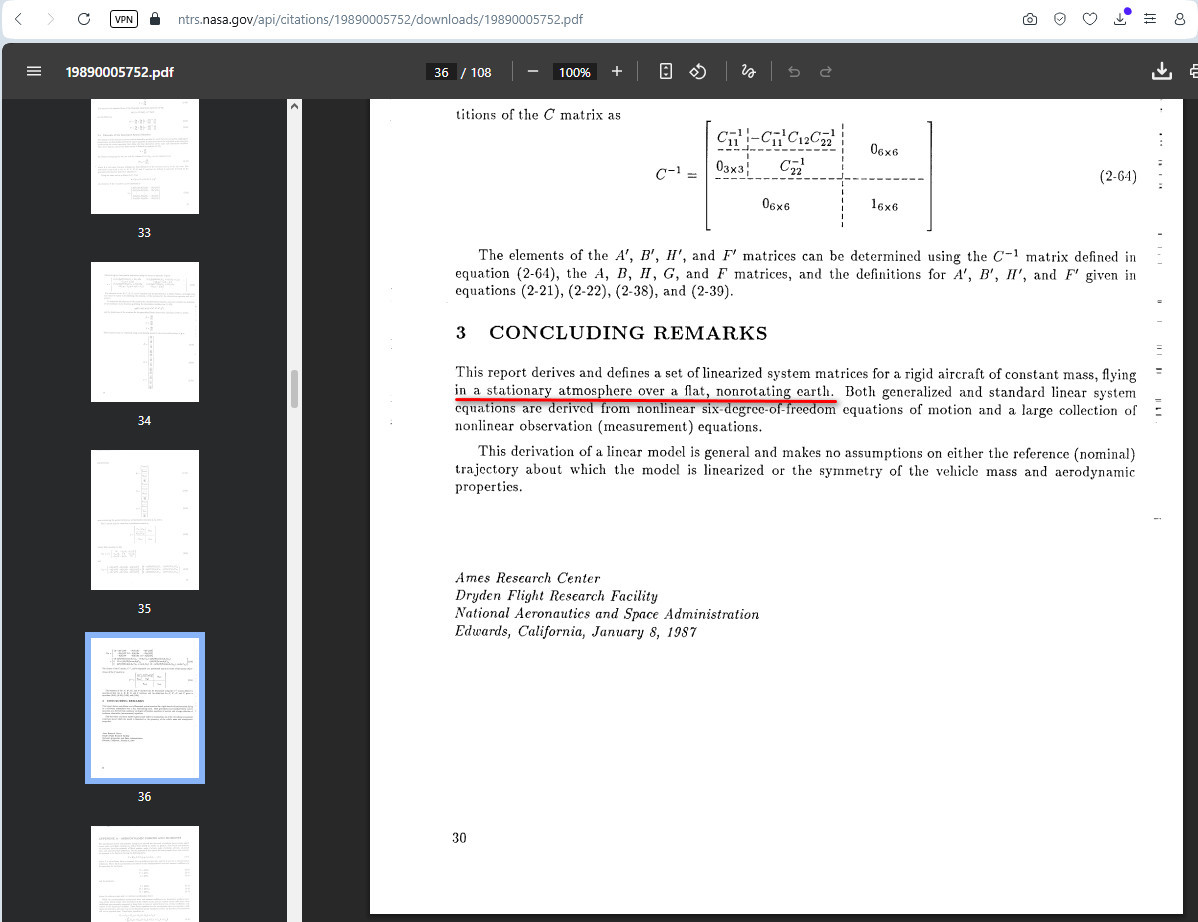
Task: Open page 35 thumbnail
Action: 144,519
